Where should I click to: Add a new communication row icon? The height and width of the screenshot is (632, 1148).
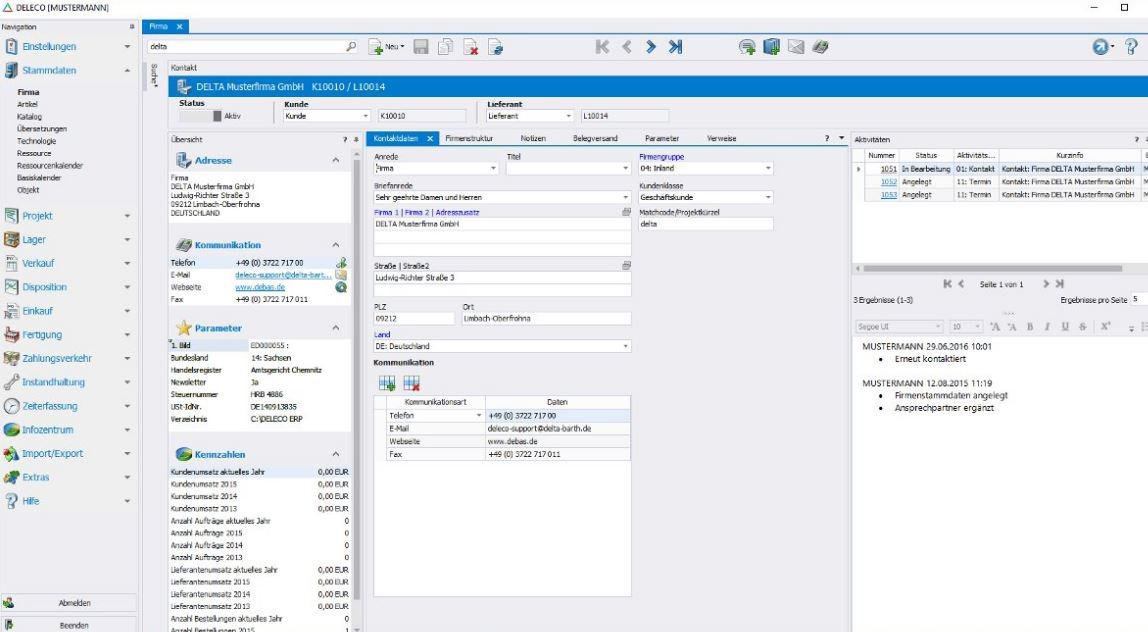click(386, 383)
